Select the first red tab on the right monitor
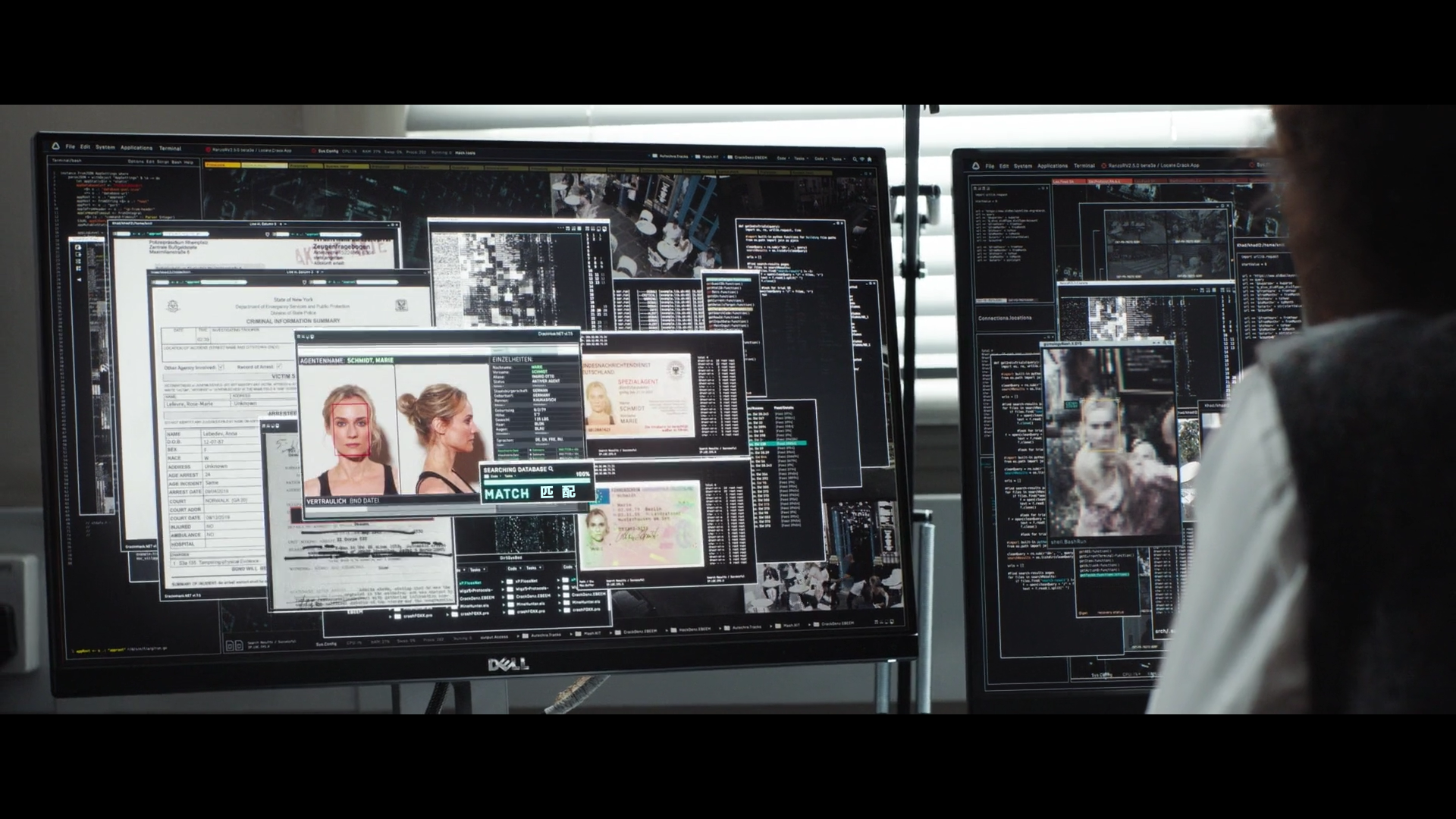1456x819 pixels. [x=1068, y=182]
